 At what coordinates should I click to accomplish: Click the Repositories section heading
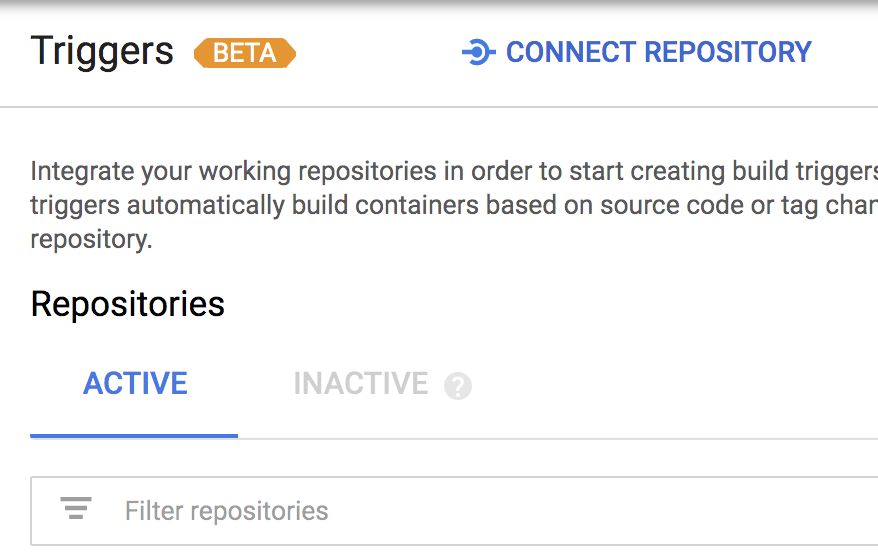pos(128,304)
